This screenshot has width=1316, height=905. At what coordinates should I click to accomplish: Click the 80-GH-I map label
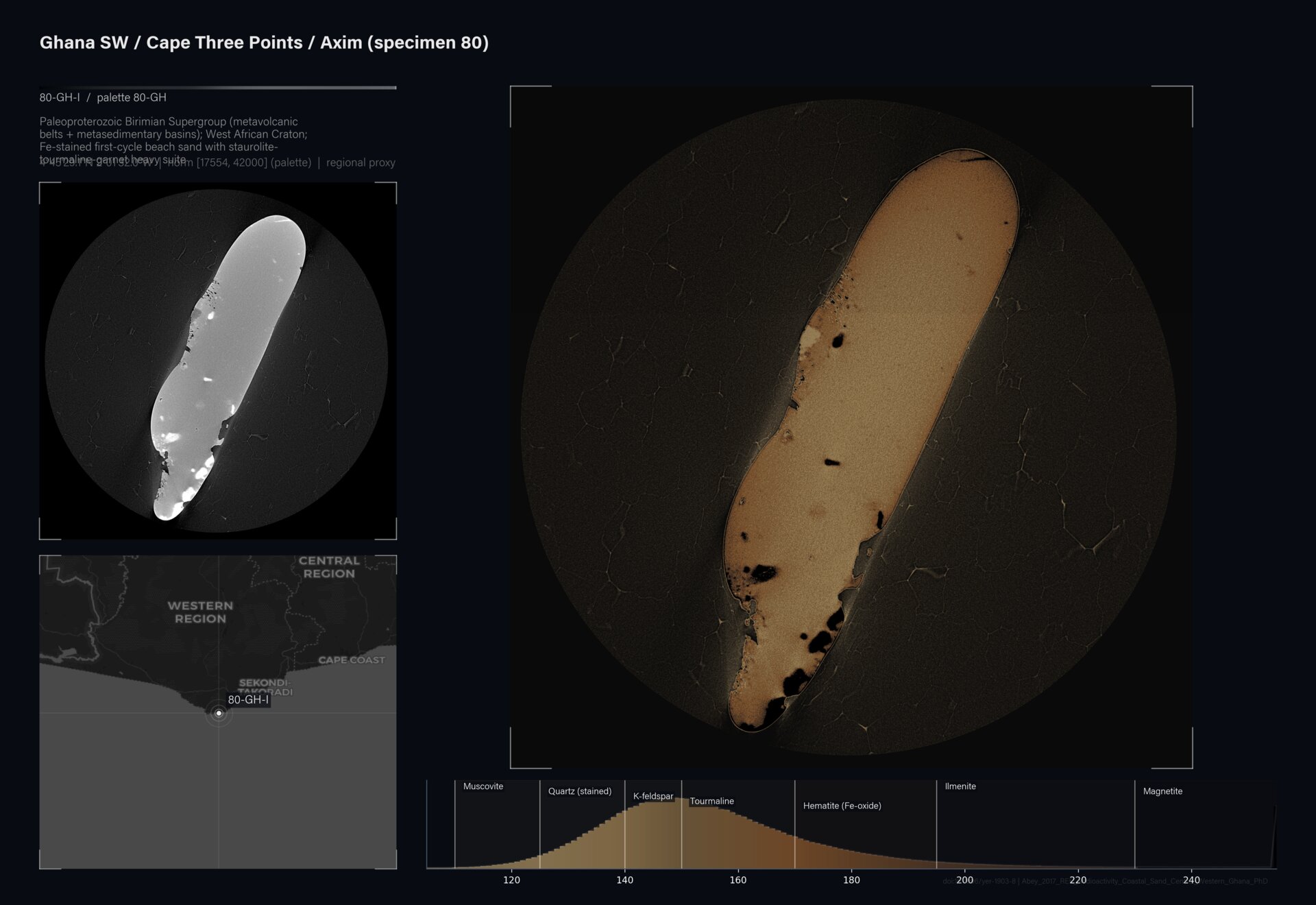coord(248,700)
